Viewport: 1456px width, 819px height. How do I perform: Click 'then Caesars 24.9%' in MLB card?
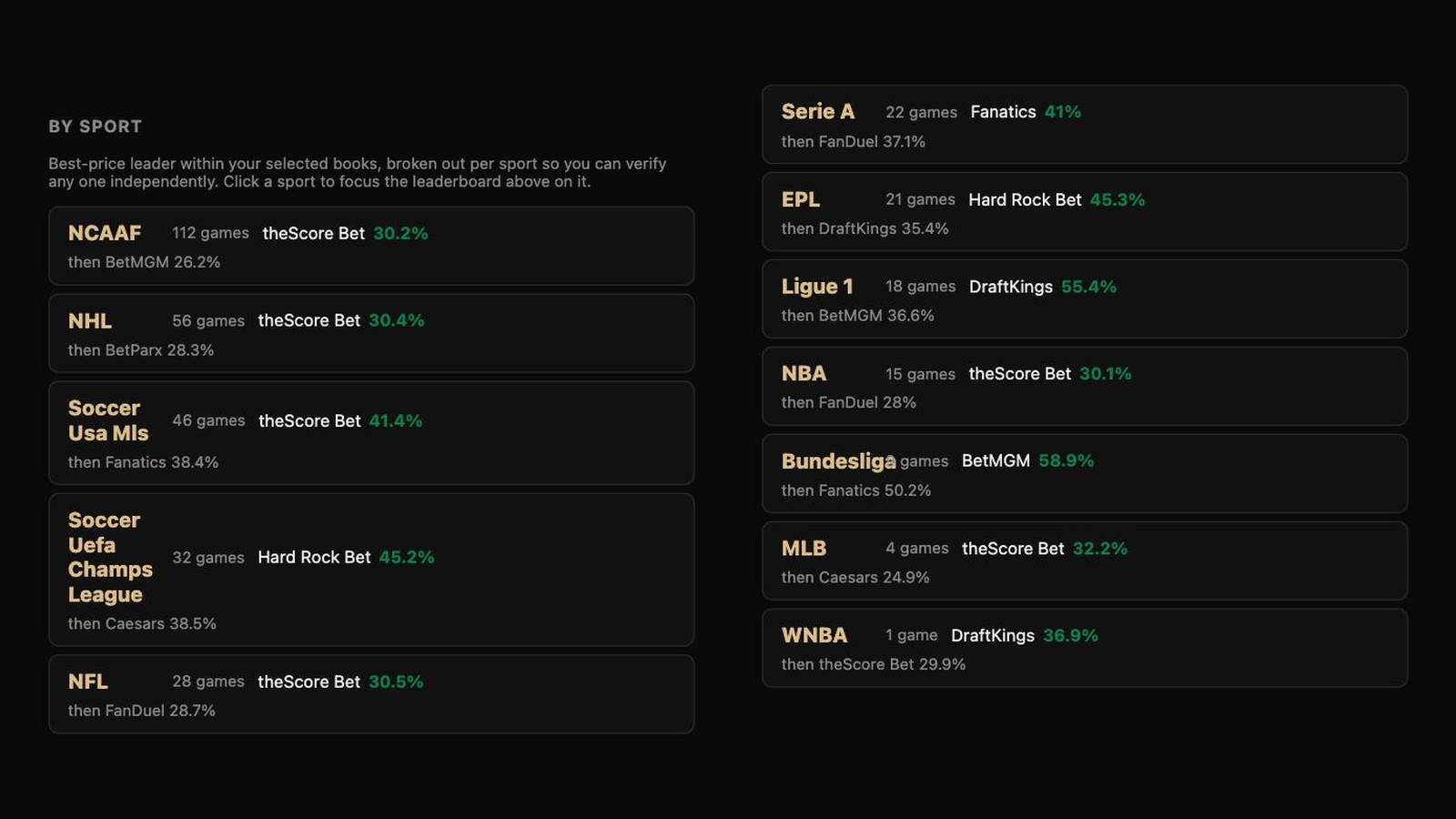click(855, 578)
